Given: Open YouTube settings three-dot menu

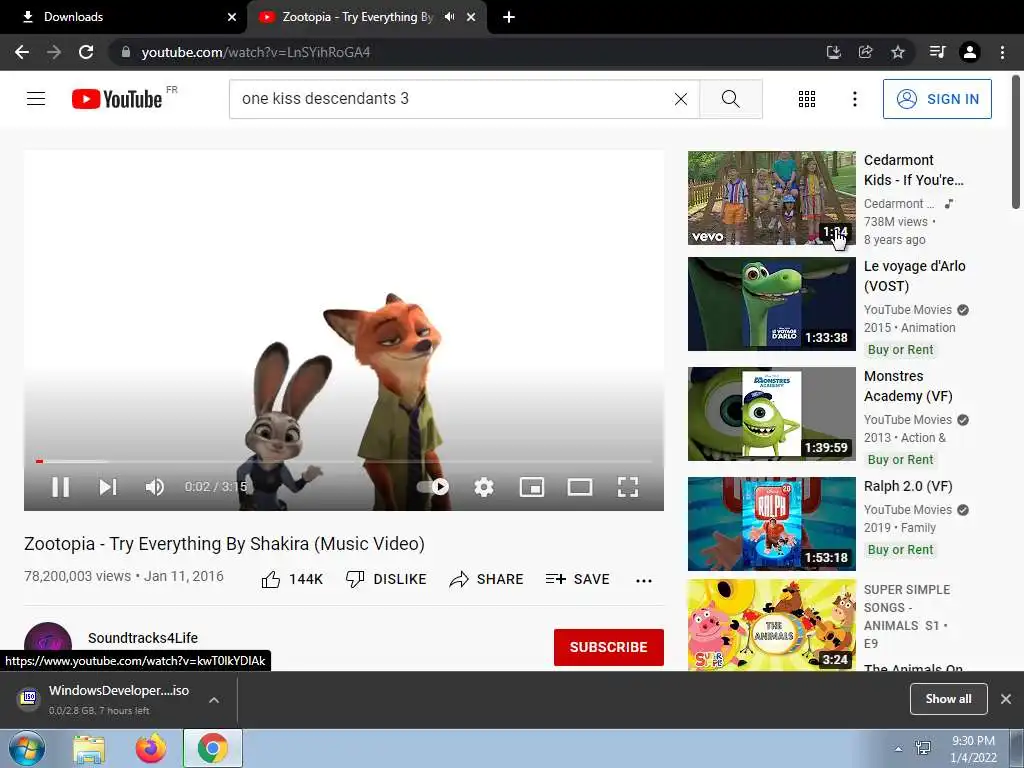Looking at the screenshot, I should (x=854, y=99).
